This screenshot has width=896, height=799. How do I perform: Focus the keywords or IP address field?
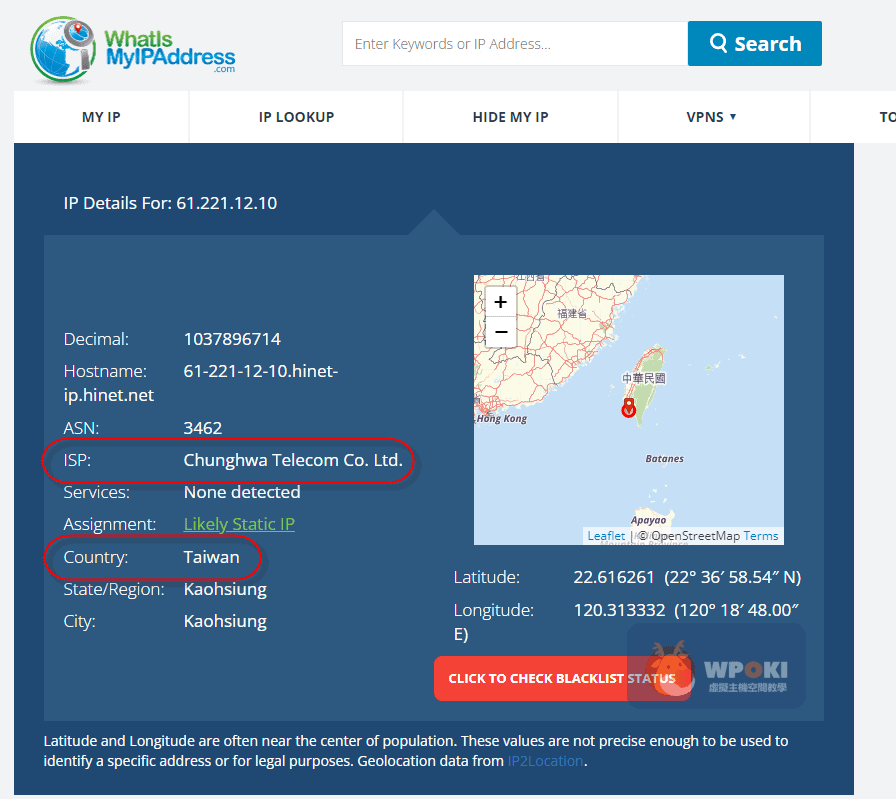514,44
